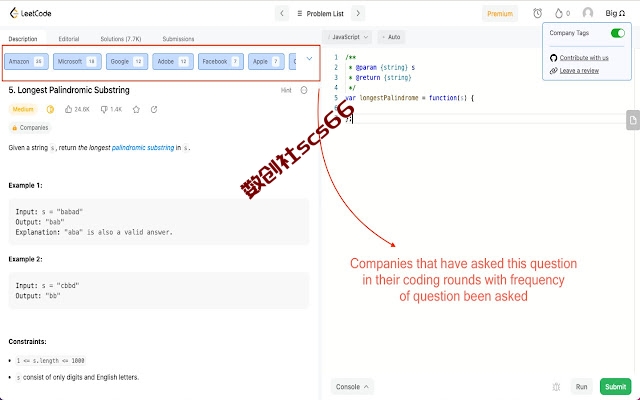Image resolution: width=640 pixels, height=400 pixels.
Task: Expand the Console panel
Action: (352, 387)
